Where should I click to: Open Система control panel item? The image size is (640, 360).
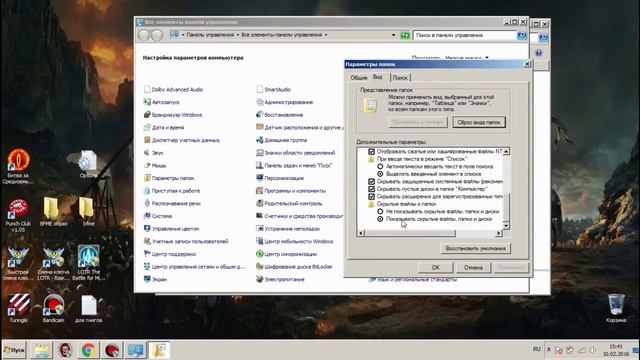158,216
